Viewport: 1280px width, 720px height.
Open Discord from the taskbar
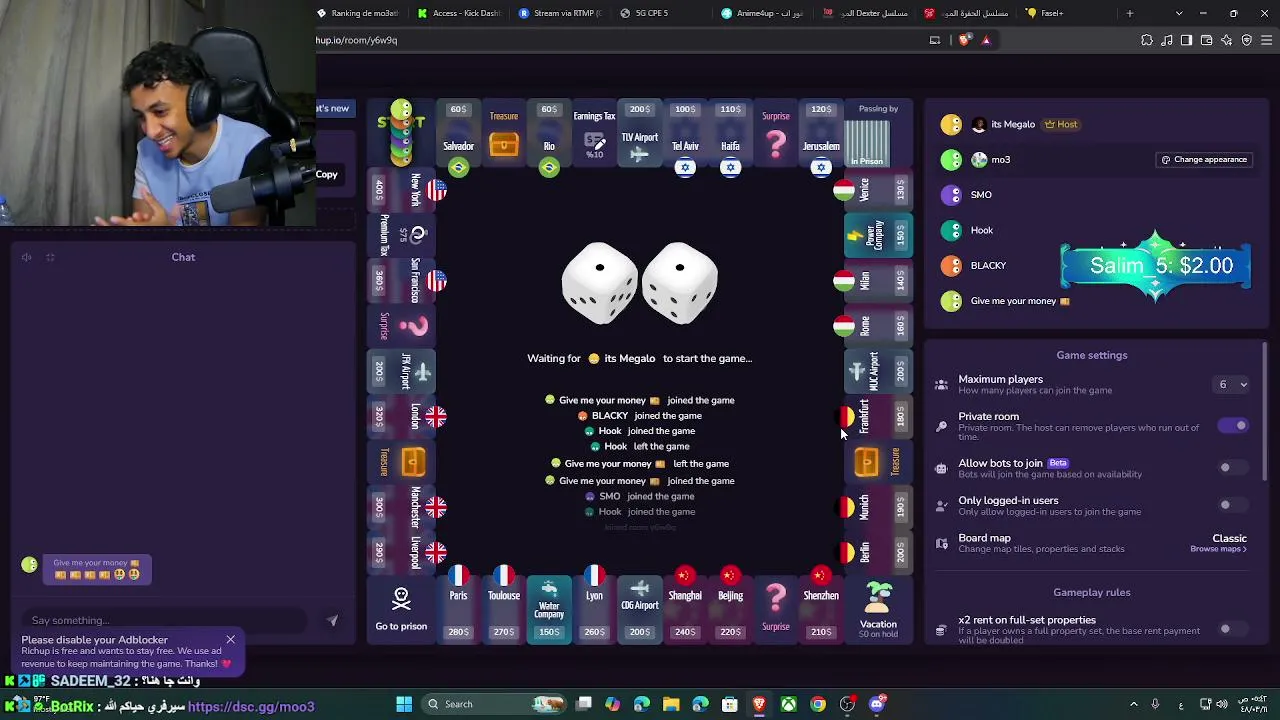tap(877, 704)
